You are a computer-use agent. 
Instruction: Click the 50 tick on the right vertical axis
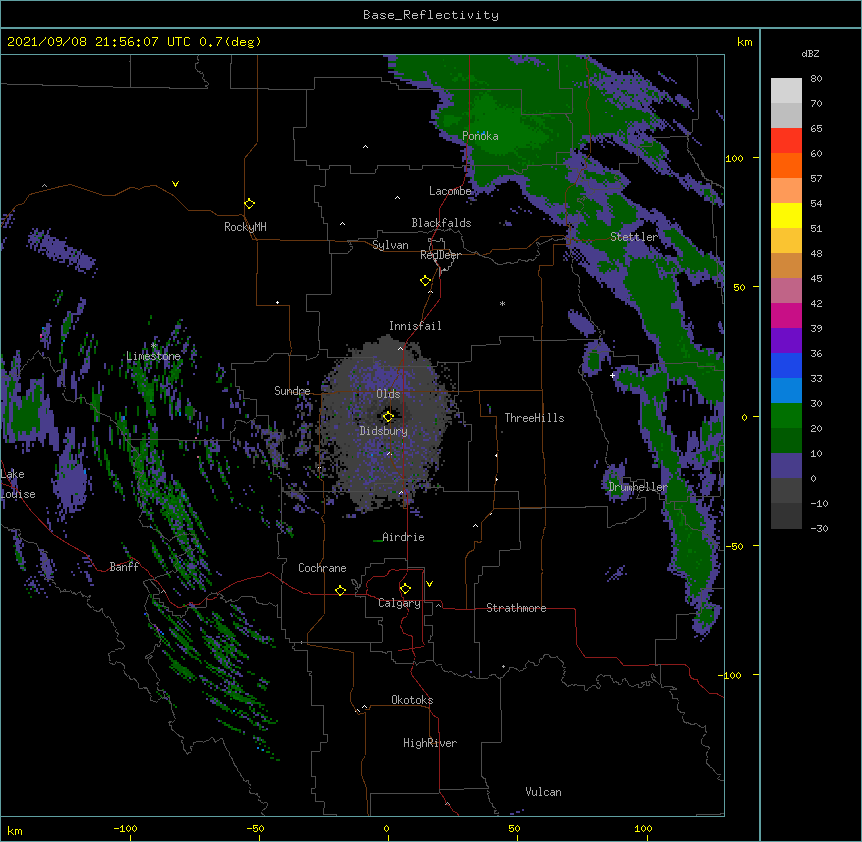pyautogui.click(x=739, y=287)
